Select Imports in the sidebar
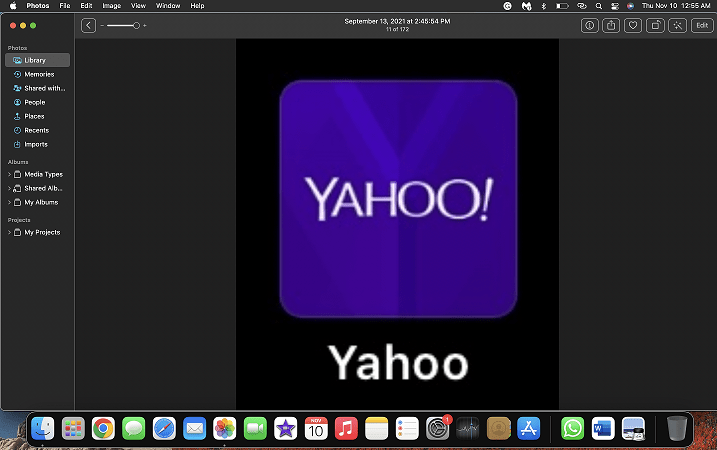 pos(37,145)
